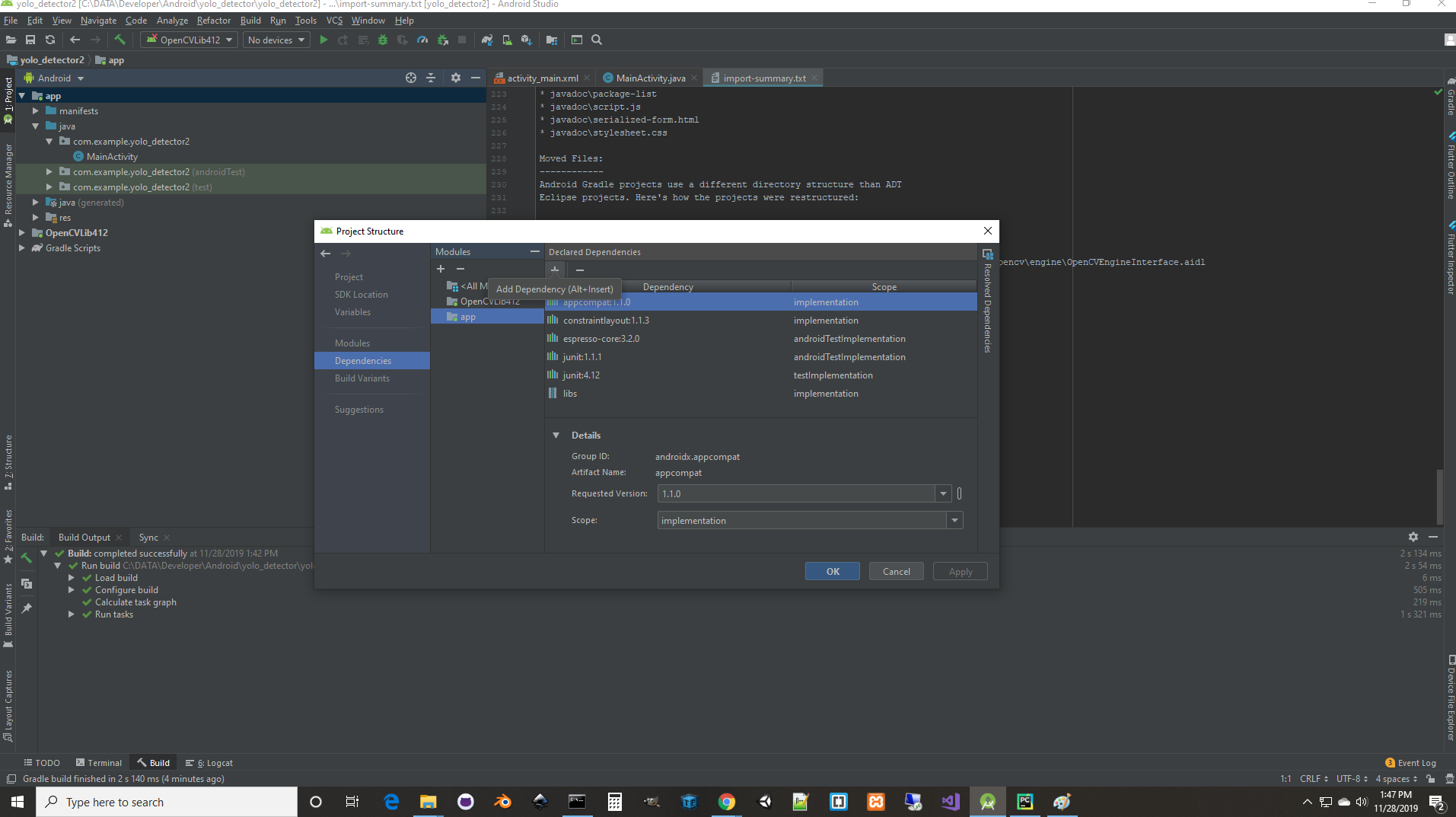Image resolution: width=1456 pixels, height=817 pixels.
Task: Expand the Load build task
Action: [x=72, y=578]
